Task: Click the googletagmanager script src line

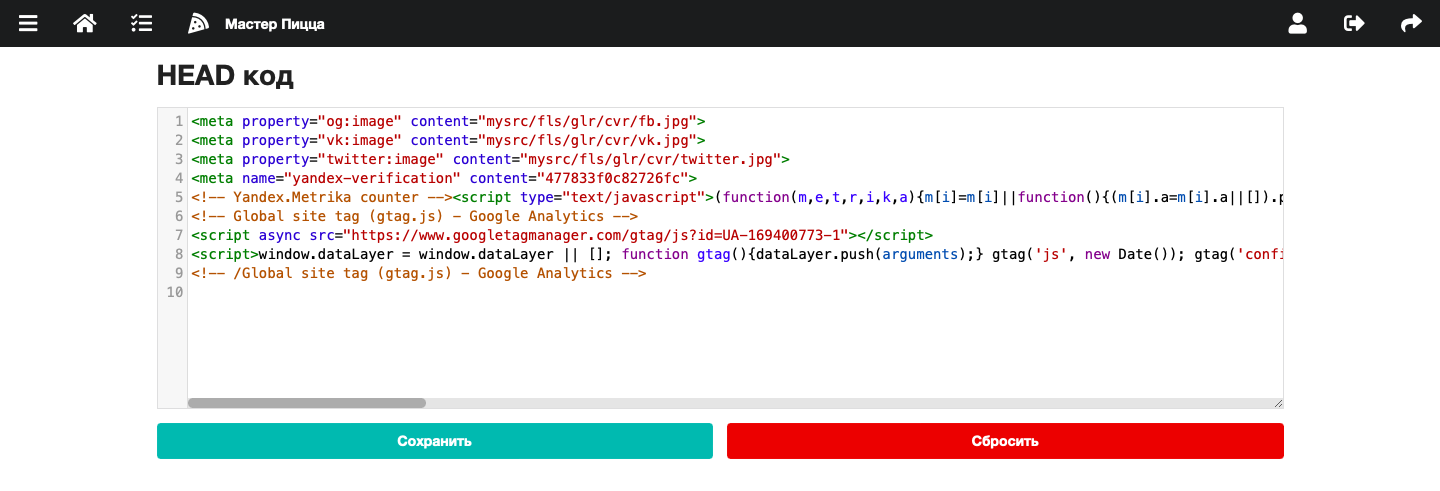Action: tap(562, 235)
